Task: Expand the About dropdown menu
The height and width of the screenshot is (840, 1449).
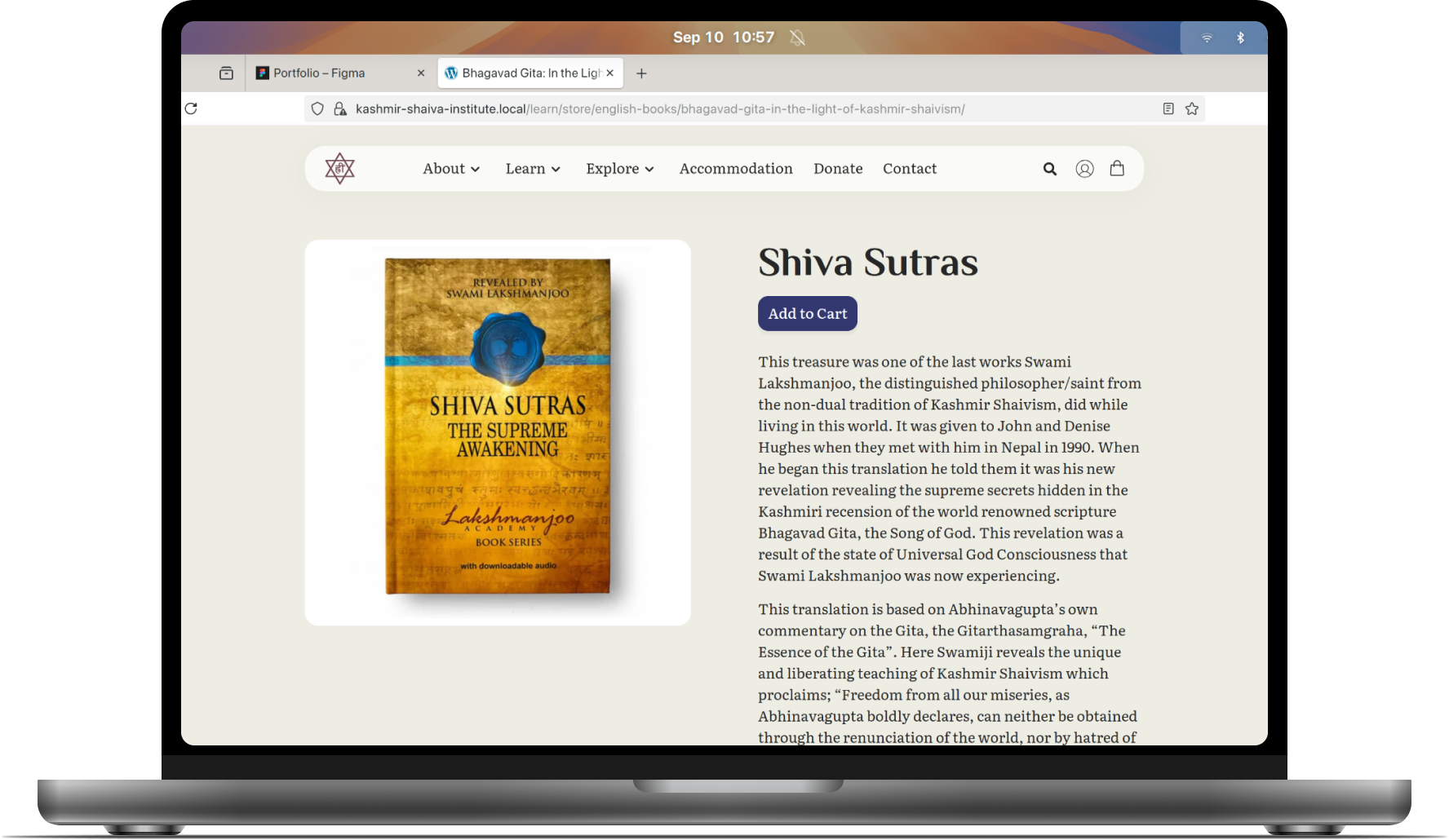Action: [x=451, y=169]
